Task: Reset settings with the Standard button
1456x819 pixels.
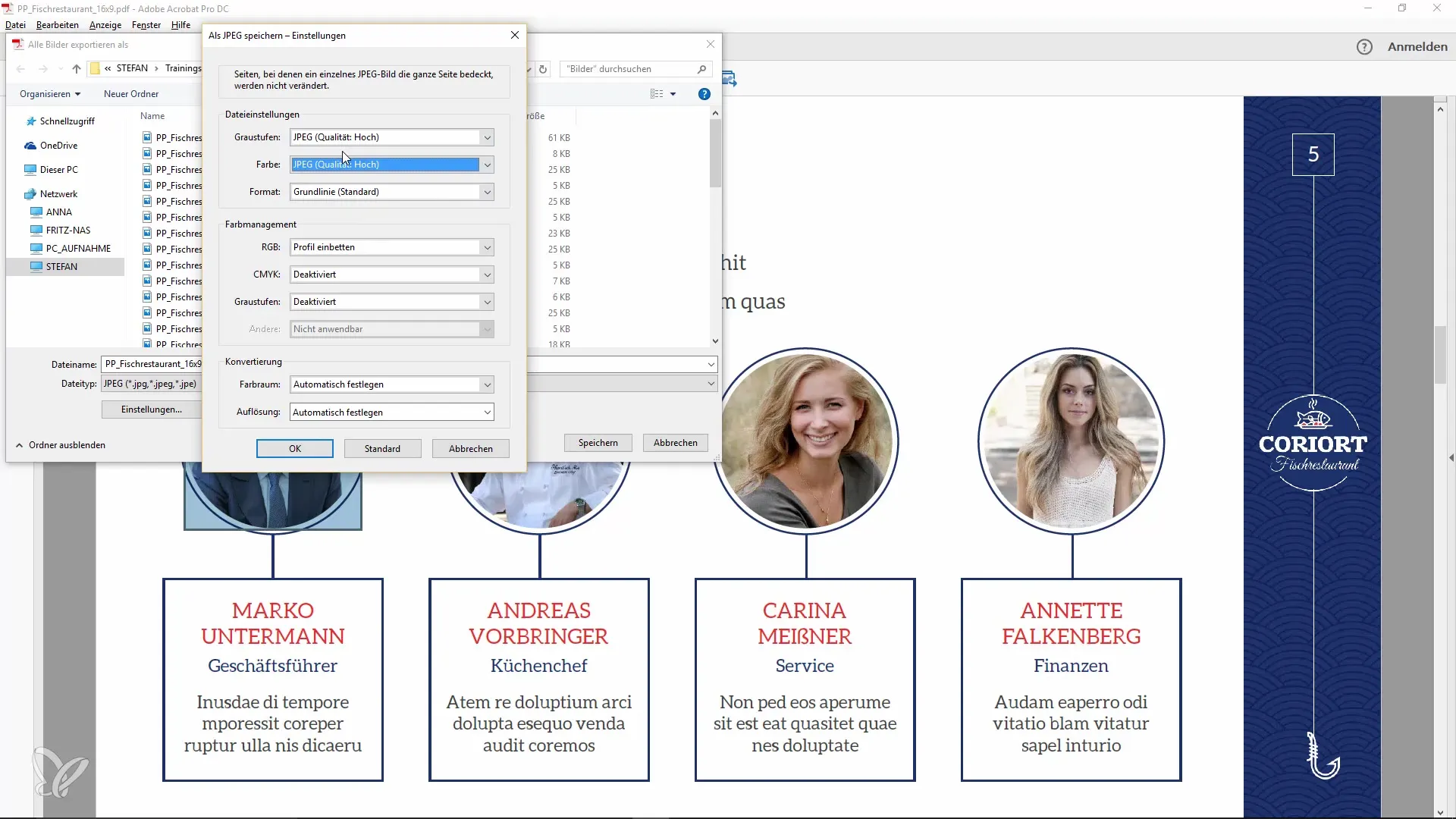Action: click(382, 449)
